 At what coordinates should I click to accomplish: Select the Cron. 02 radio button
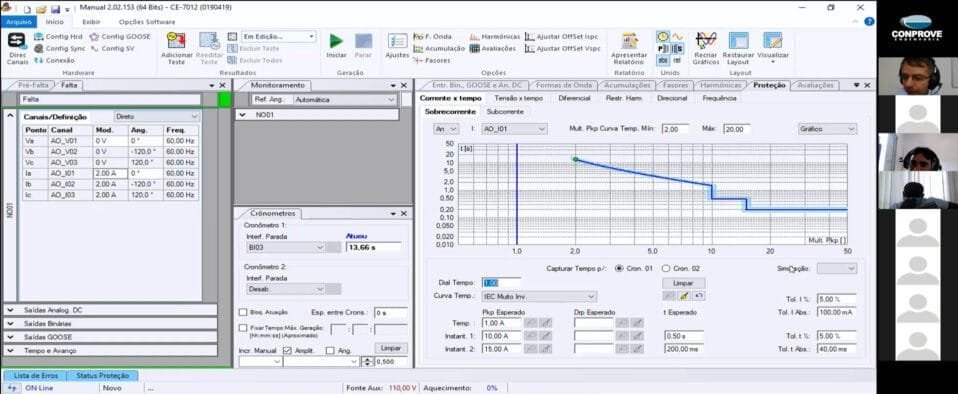click(666, 268)
